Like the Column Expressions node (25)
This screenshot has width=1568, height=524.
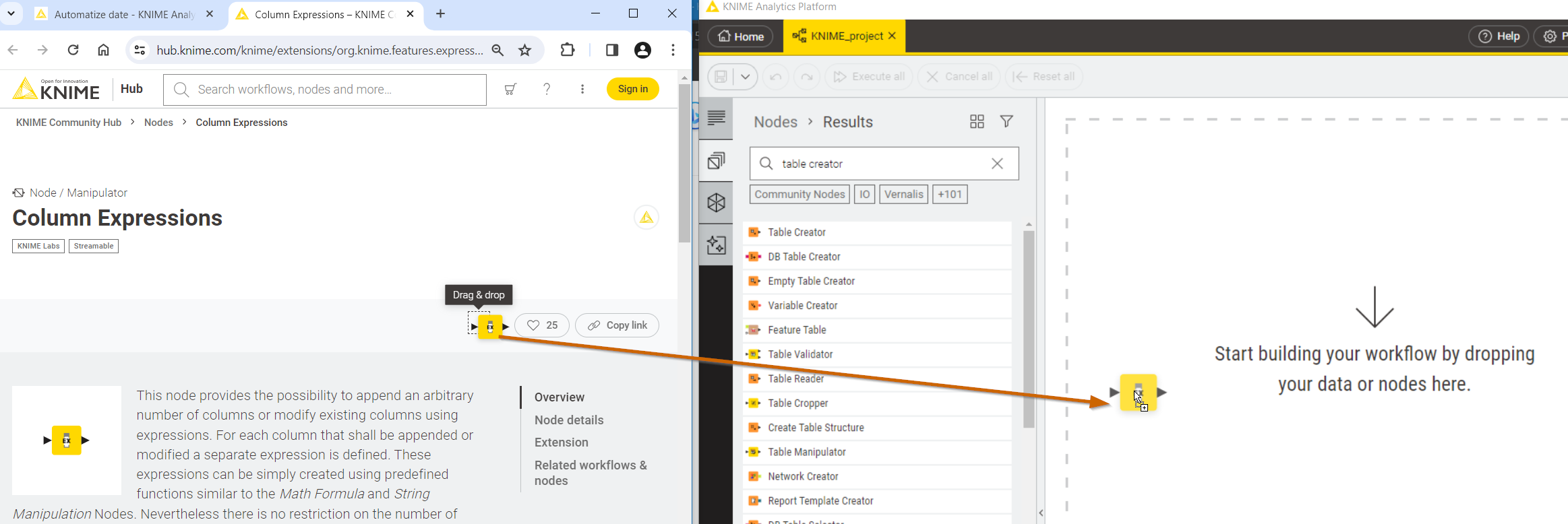542,325
